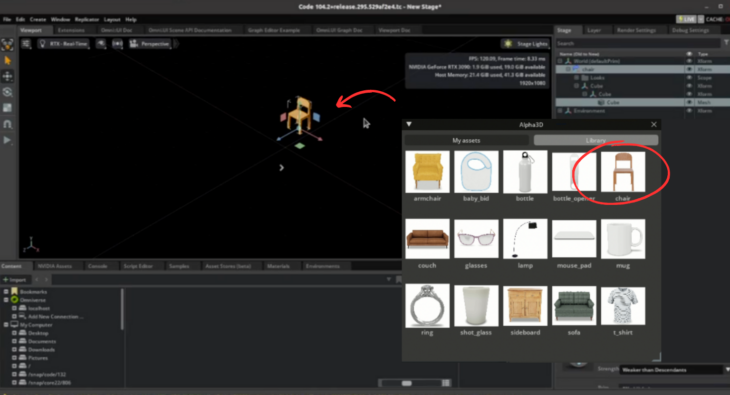Open the NVIDIA Assets tab
Screen dimensions: 730x395
coord(54,266)
